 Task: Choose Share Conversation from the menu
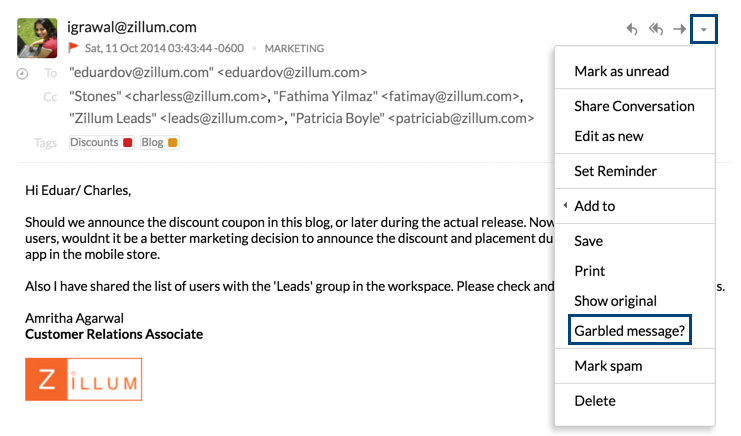[635, 106]
